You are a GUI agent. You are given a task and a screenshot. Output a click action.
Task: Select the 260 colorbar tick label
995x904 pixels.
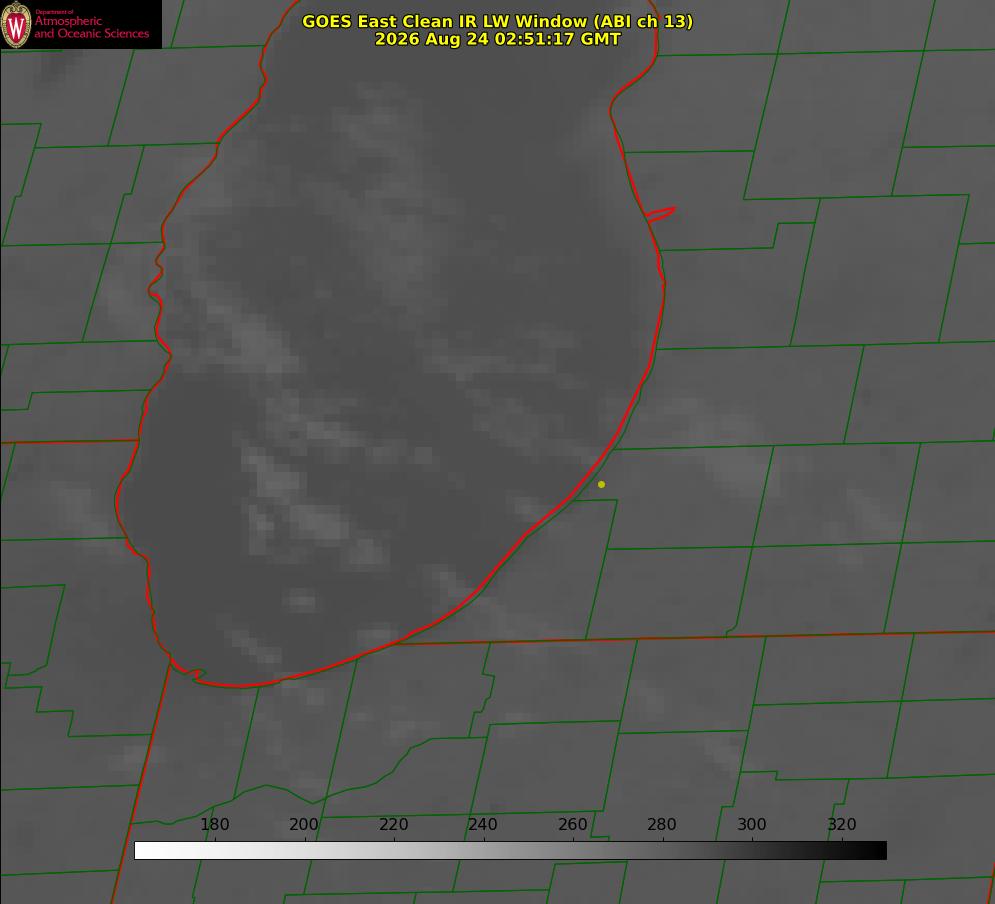click(573, 824)
